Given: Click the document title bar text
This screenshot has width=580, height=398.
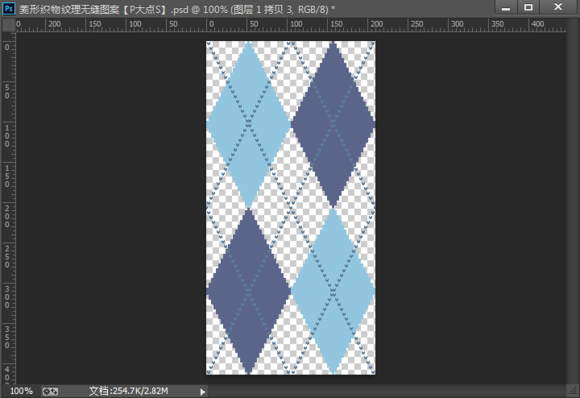Looking at the screenshot, I should coord(177,9).
